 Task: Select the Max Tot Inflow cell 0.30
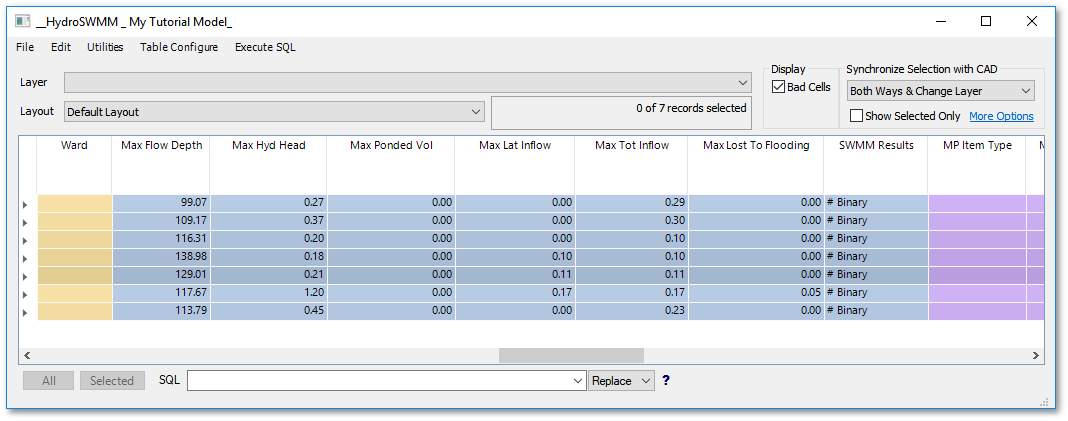[x=631, y=221]
